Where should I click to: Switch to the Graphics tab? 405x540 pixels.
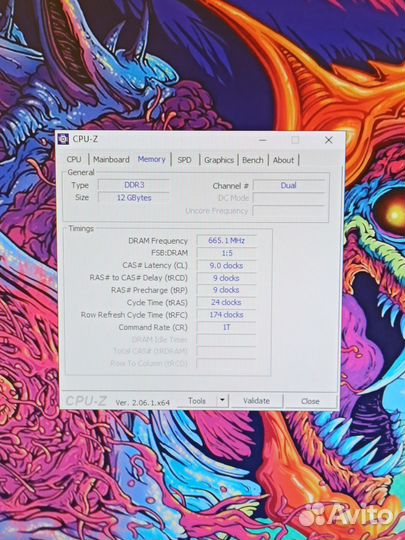tap(219, 160)
